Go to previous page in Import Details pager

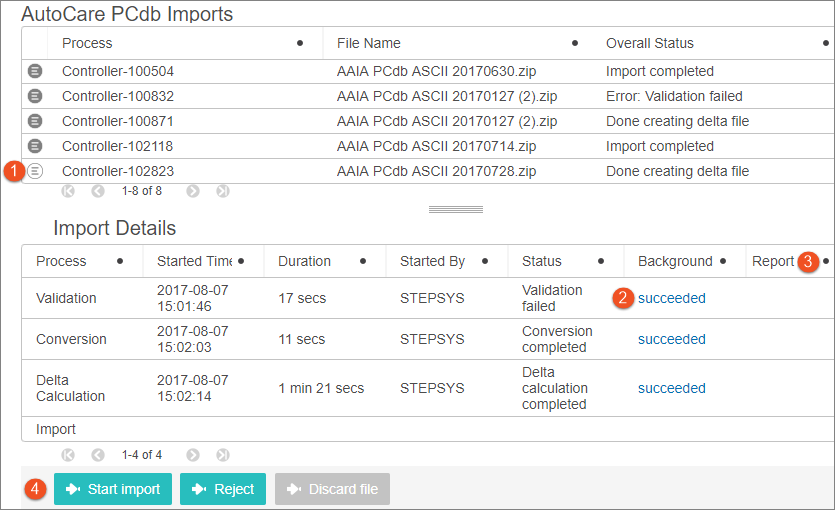pyautogui.click(x=97, y=455)
